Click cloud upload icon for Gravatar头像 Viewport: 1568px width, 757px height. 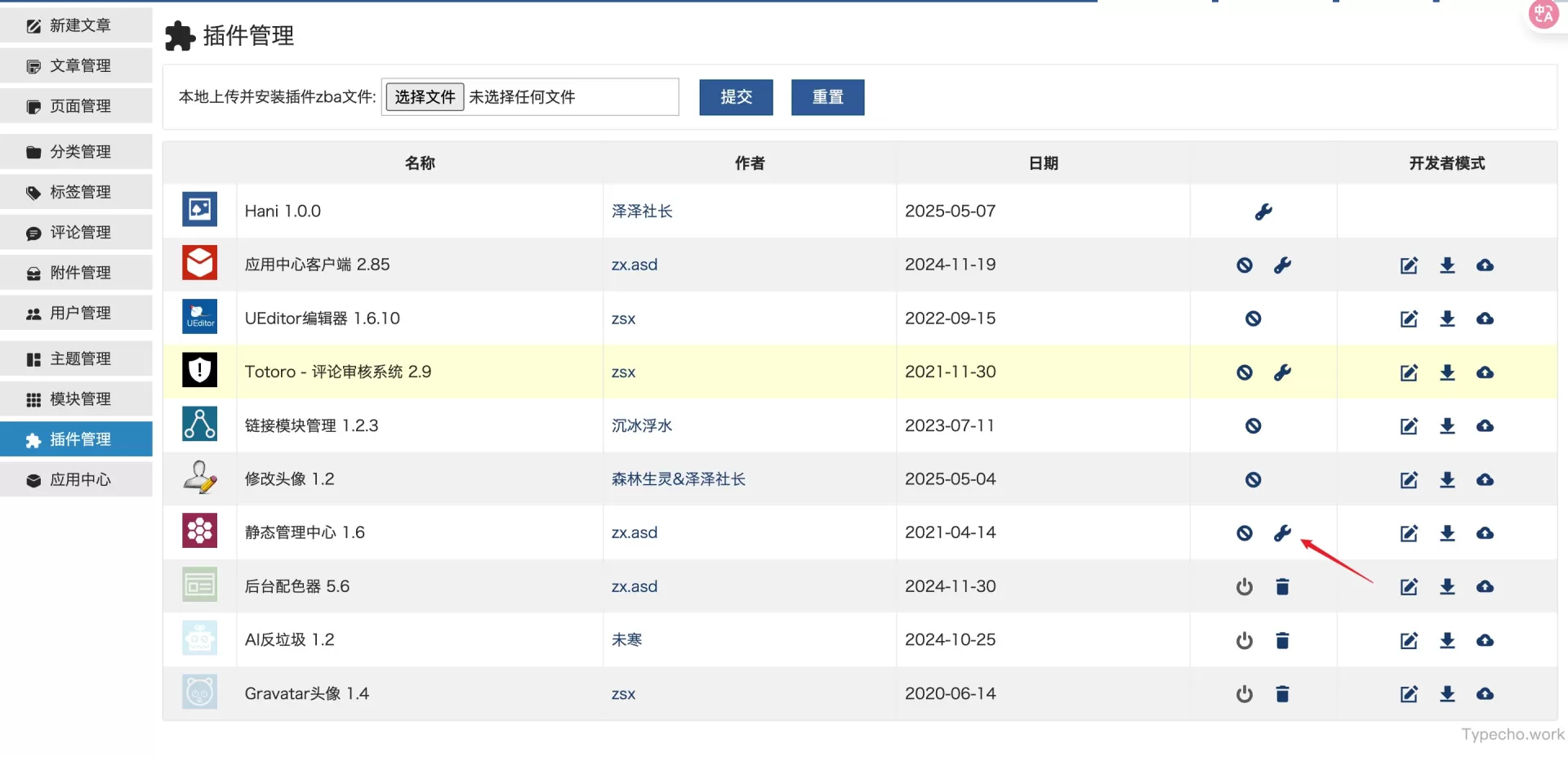coord(1486,693)
